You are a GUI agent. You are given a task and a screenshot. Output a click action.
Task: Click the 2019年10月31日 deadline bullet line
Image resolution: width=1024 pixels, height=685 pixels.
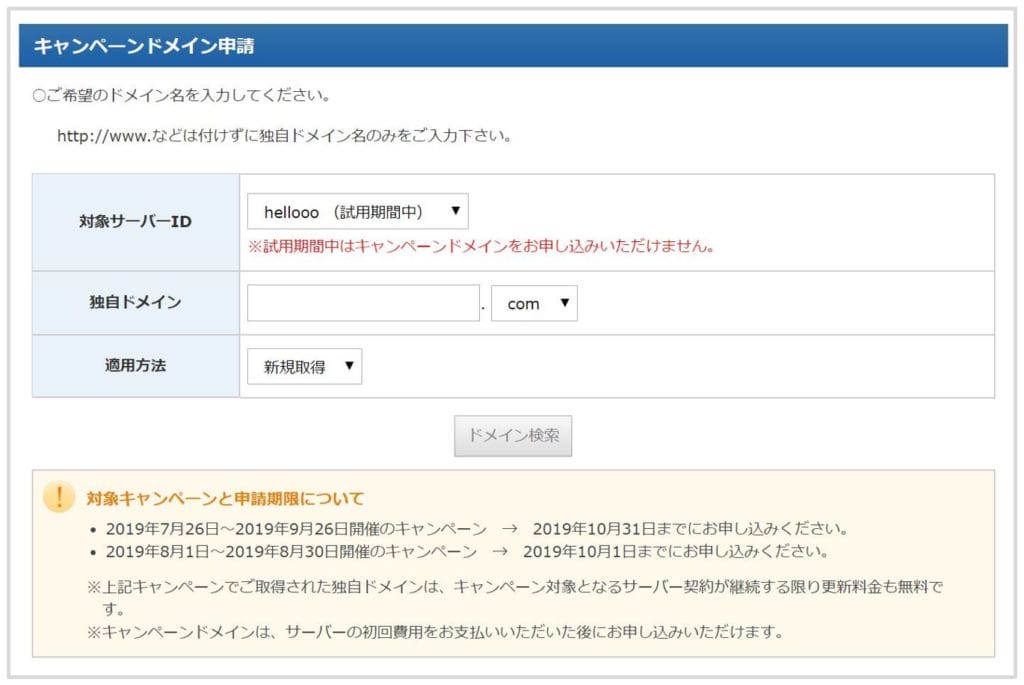tap(469, 528)
